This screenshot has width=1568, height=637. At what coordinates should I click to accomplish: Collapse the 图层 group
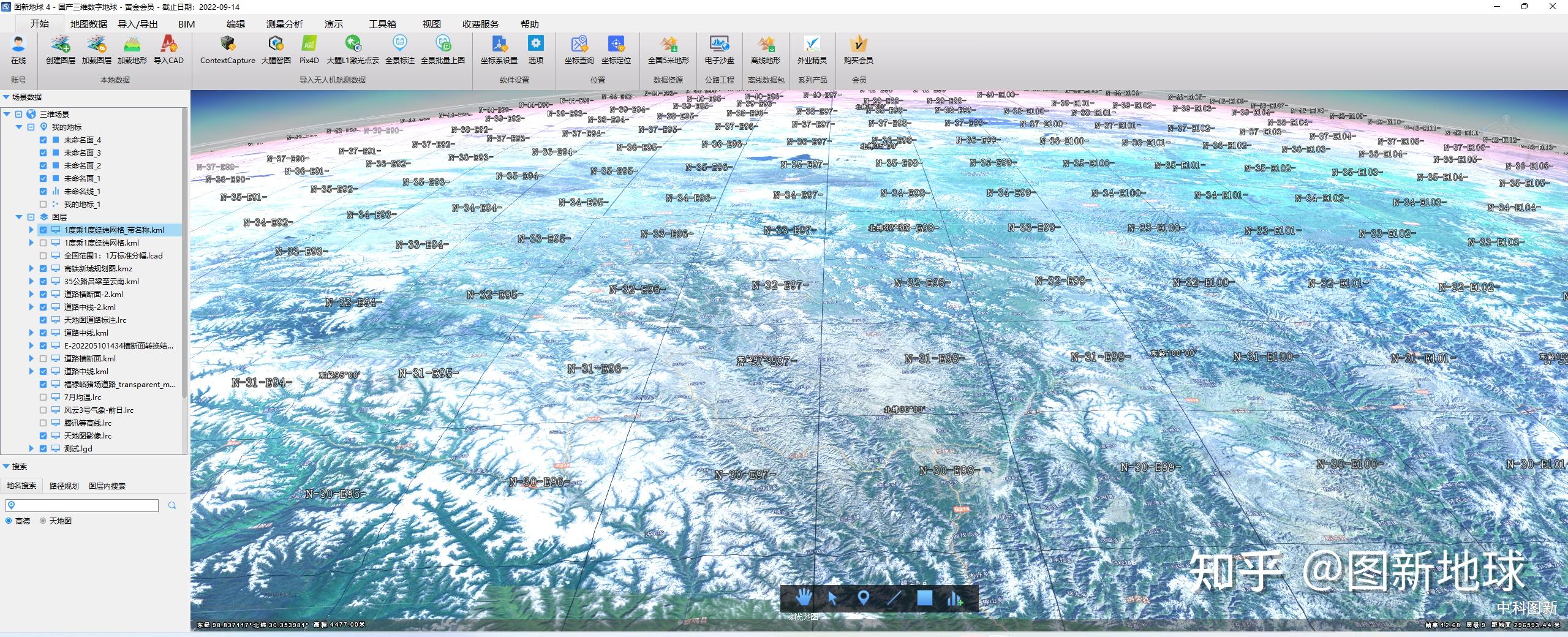(x=19, y=216)
